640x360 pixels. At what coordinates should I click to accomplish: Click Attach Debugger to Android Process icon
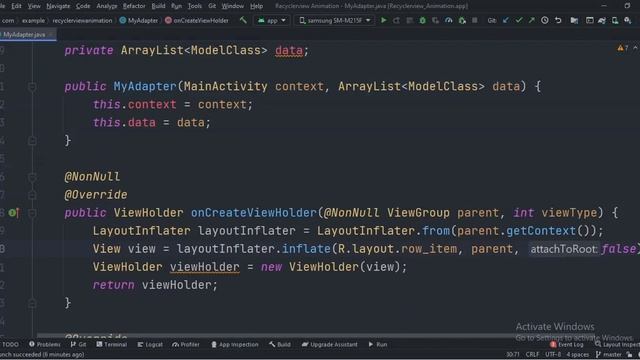click(462, 20)
